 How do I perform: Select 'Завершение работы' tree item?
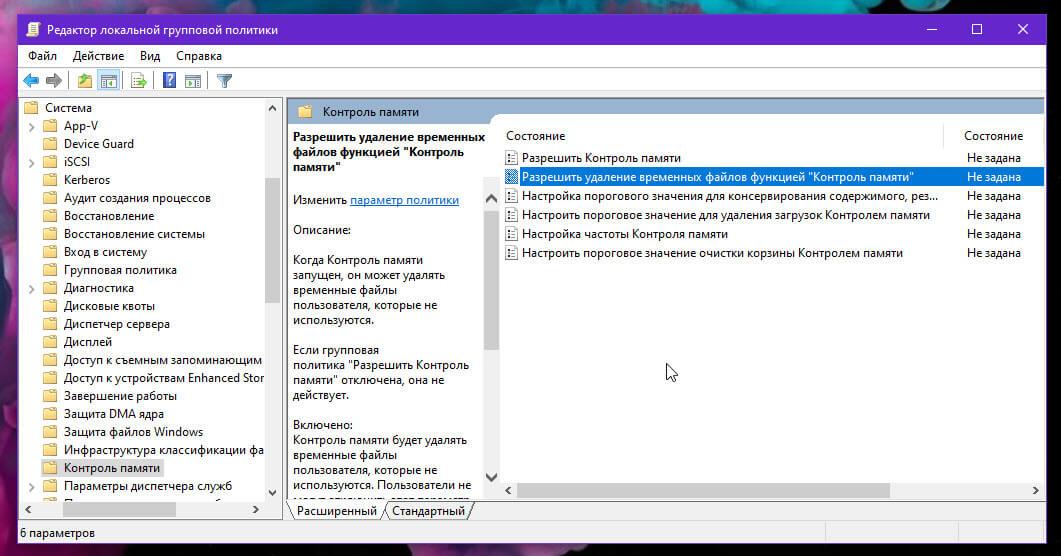(x=120, y=396)
